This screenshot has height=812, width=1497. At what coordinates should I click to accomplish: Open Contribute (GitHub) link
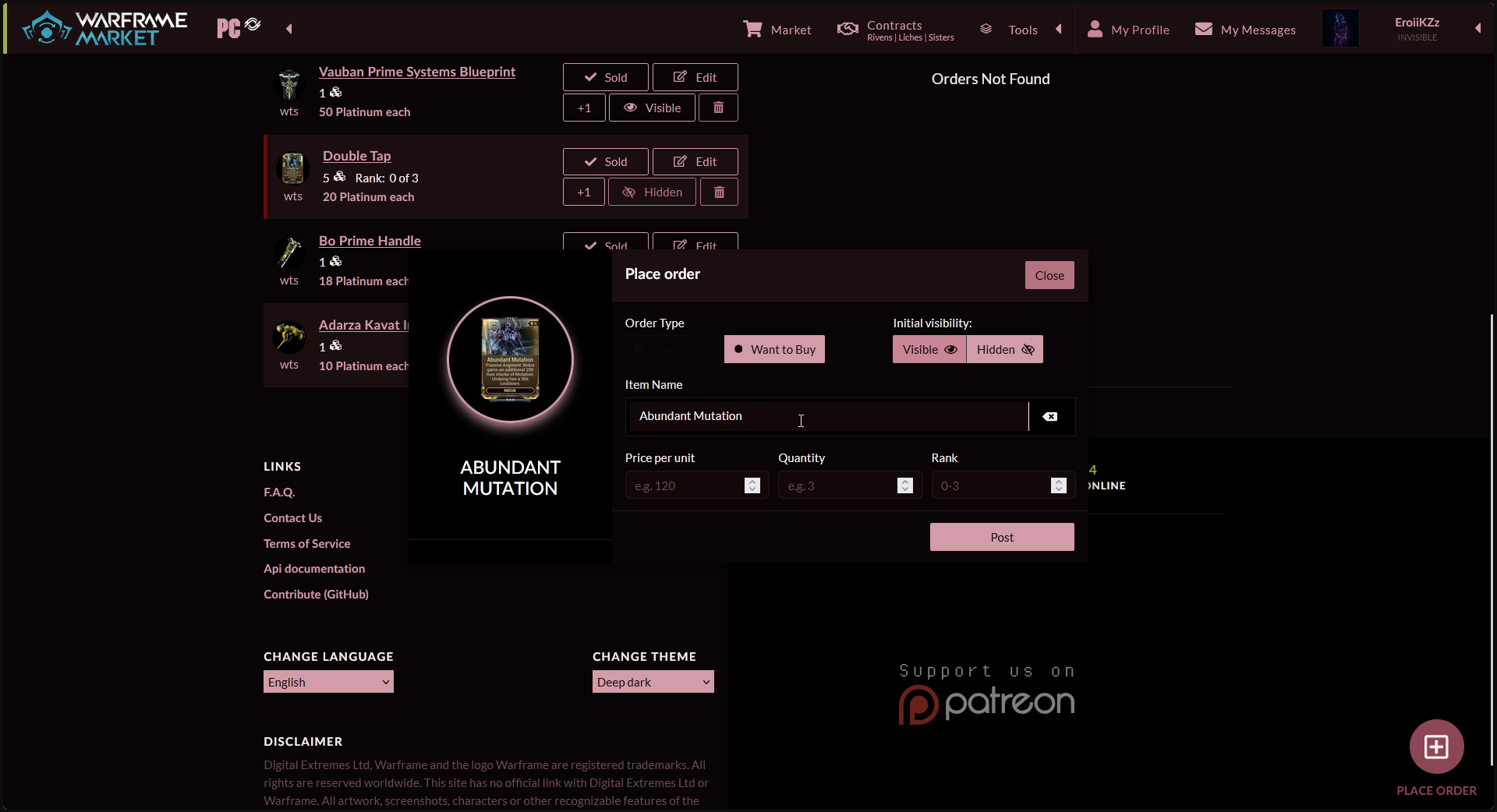316,595
